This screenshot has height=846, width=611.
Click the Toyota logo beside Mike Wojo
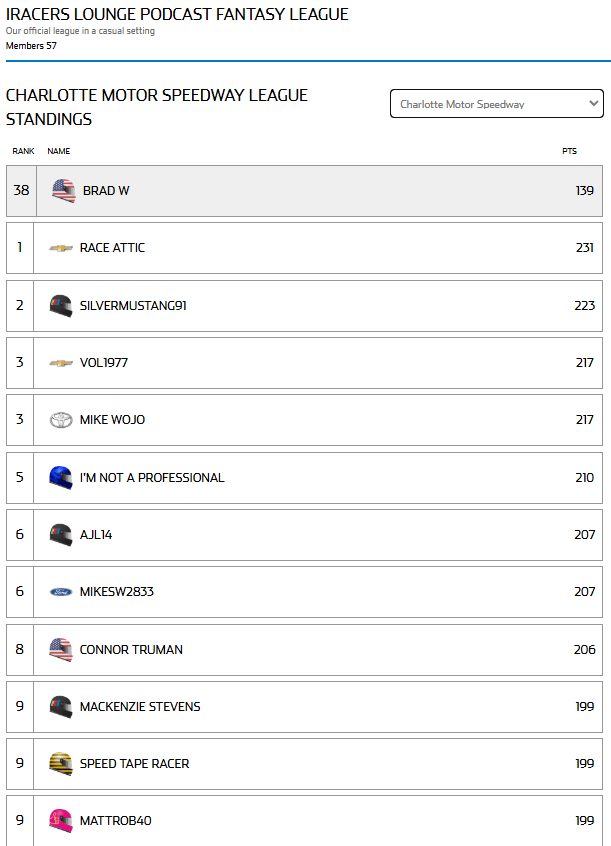(61, 420)
